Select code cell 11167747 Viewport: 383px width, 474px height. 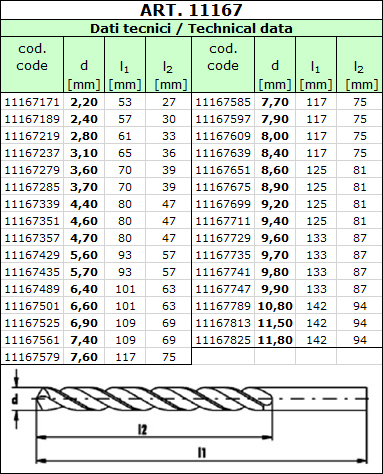pyautogui.click(x=223, y=289)
